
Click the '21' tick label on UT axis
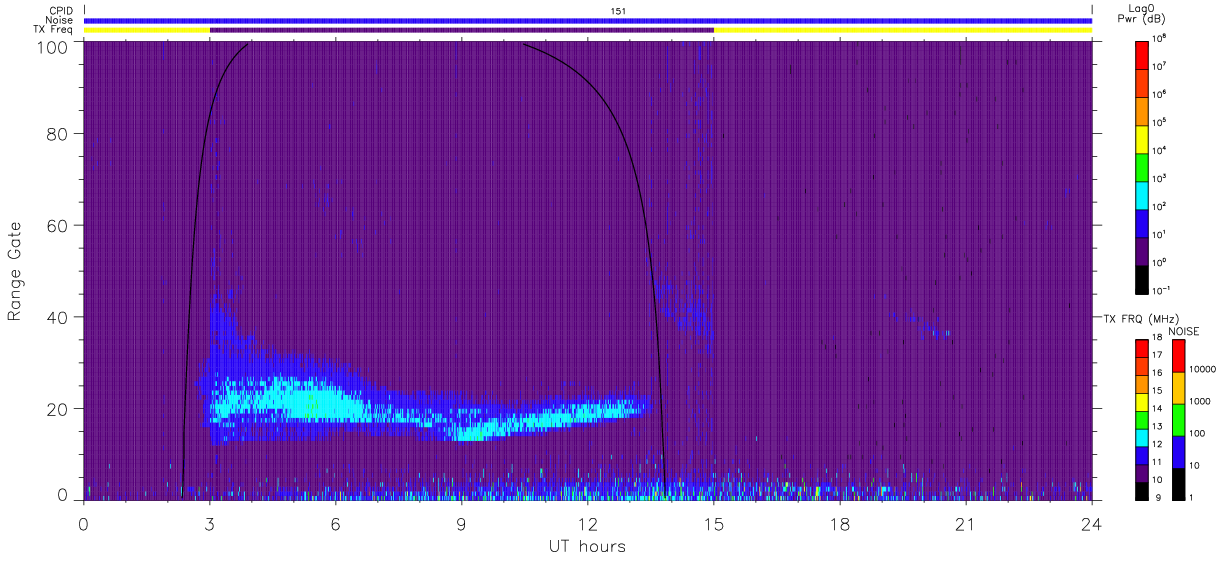tap(966, 523)
